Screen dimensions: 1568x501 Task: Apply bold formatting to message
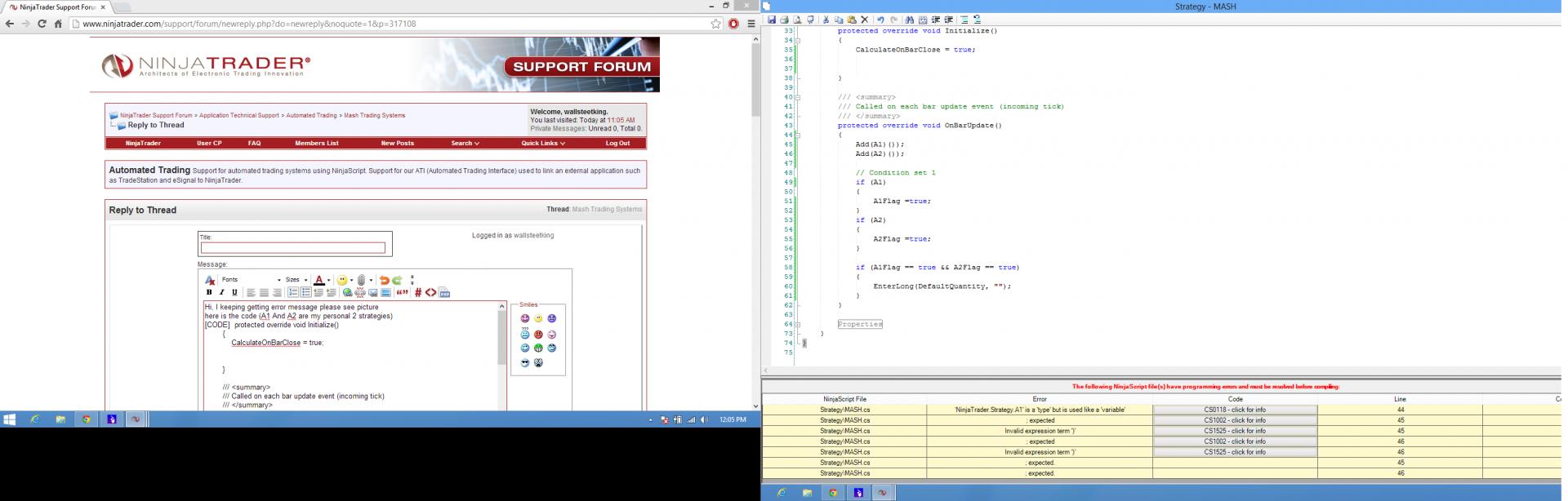click(209, 292)
